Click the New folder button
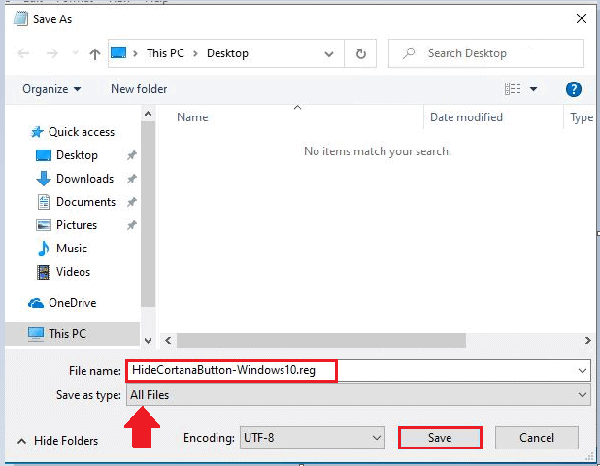Viewport: 600px width, 466px height. [139, 89]
